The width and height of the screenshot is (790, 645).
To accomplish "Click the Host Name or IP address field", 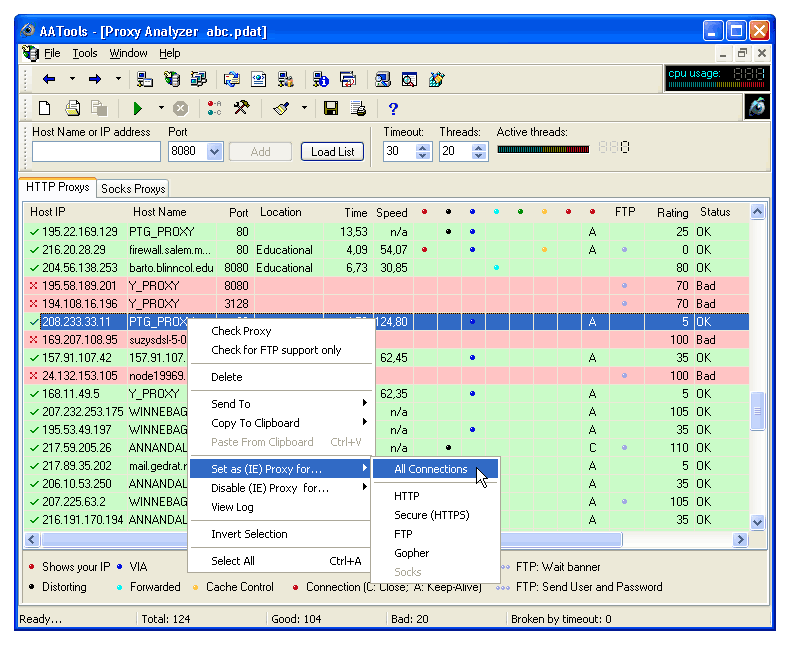I will point(96,152).
